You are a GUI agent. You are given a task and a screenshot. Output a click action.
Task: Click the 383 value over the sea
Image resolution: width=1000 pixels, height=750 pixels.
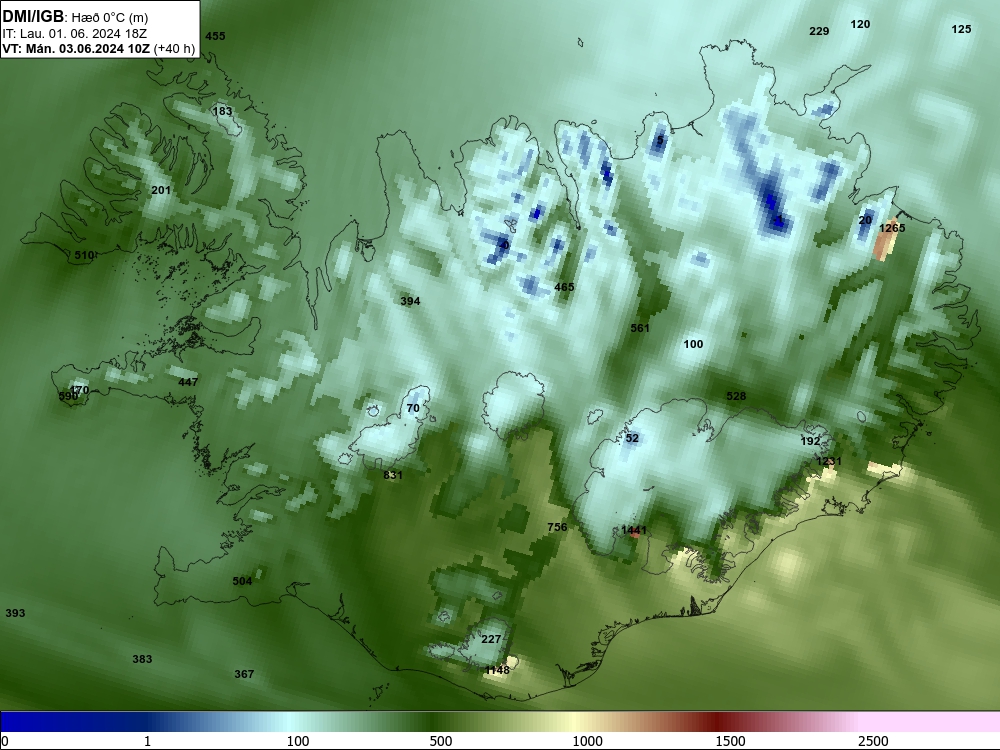pos(142,659)
